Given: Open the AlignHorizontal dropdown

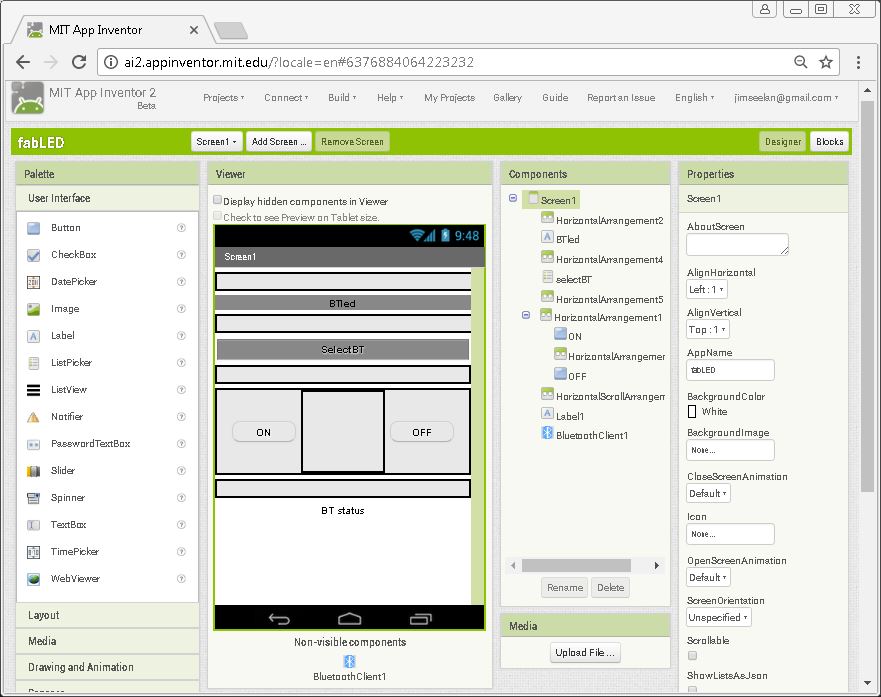Looking at the screenshot, I should click(707, 289).
